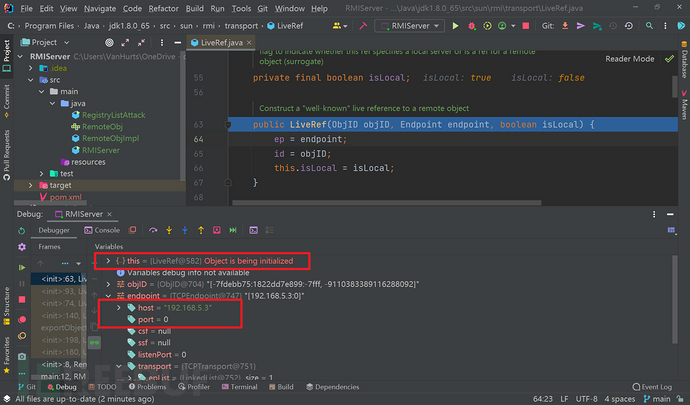Open RemoteObjImpl in project tree

(110, 138)
